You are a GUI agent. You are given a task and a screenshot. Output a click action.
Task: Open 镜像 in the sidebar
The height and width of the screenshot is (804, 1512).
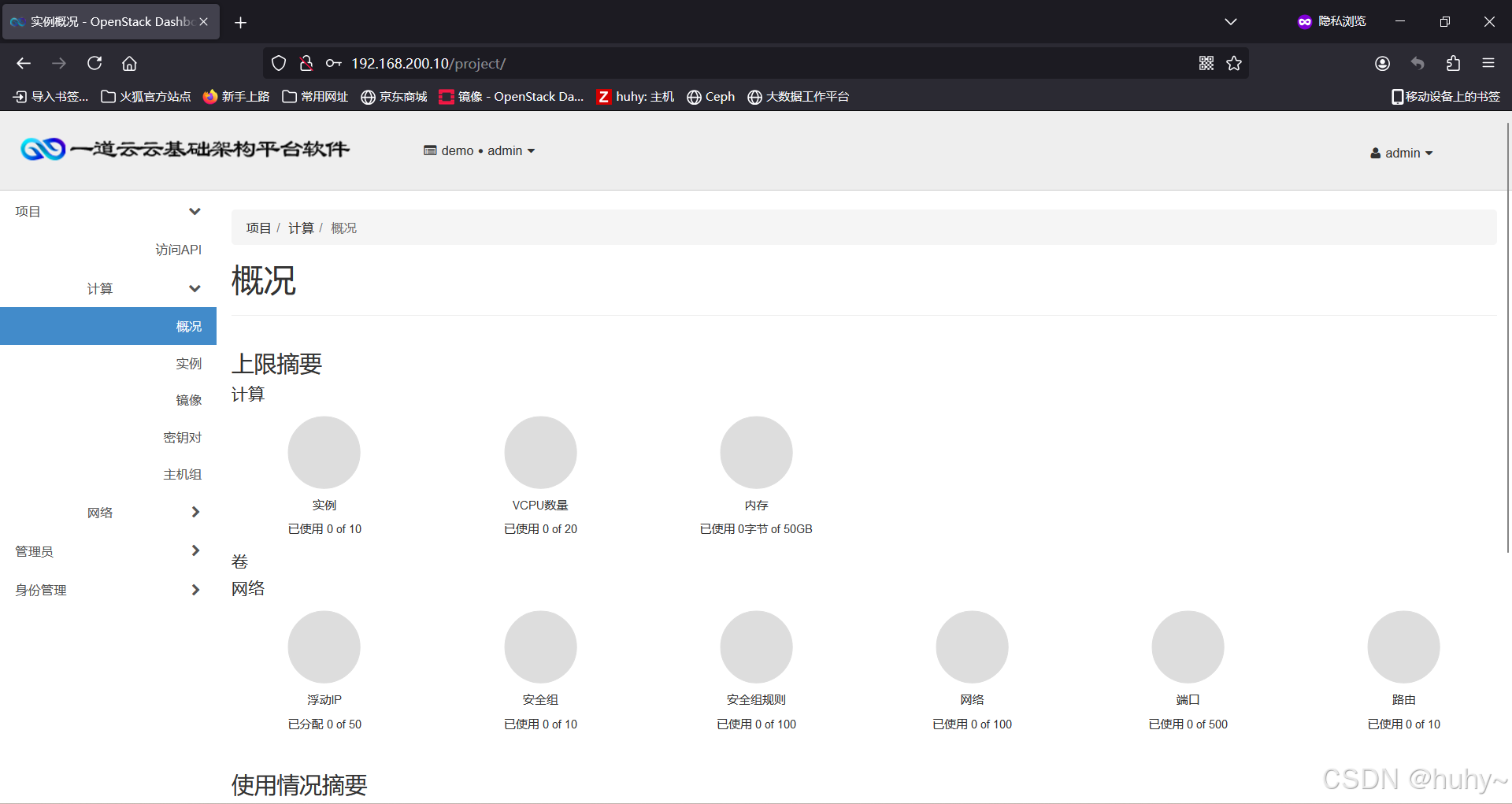tap(188, 400)
